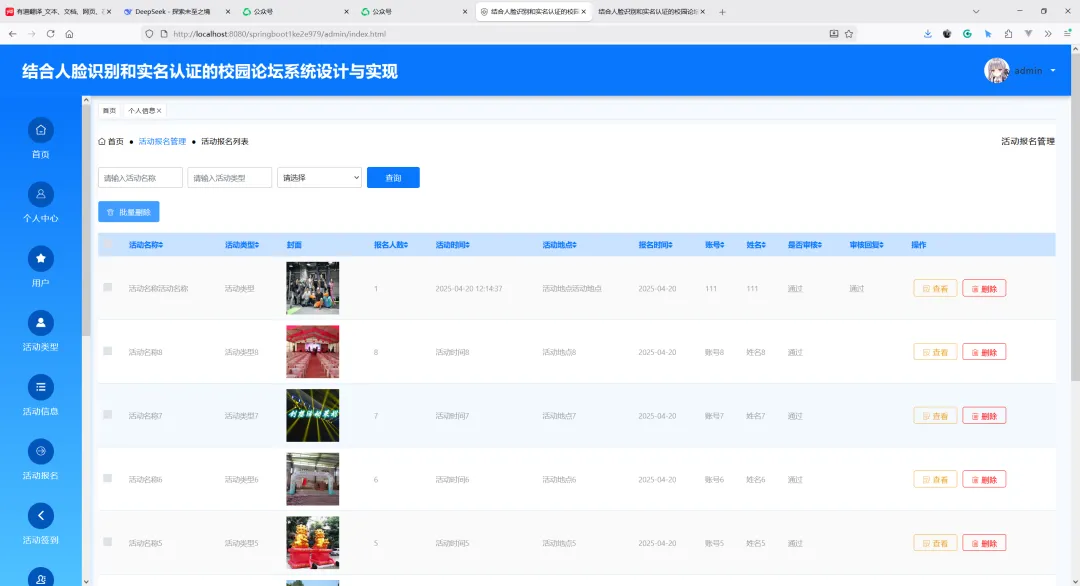Click the main page vertical scrollbar
The height and width of the screenshot is (586, 1080).
(1075, 217)
